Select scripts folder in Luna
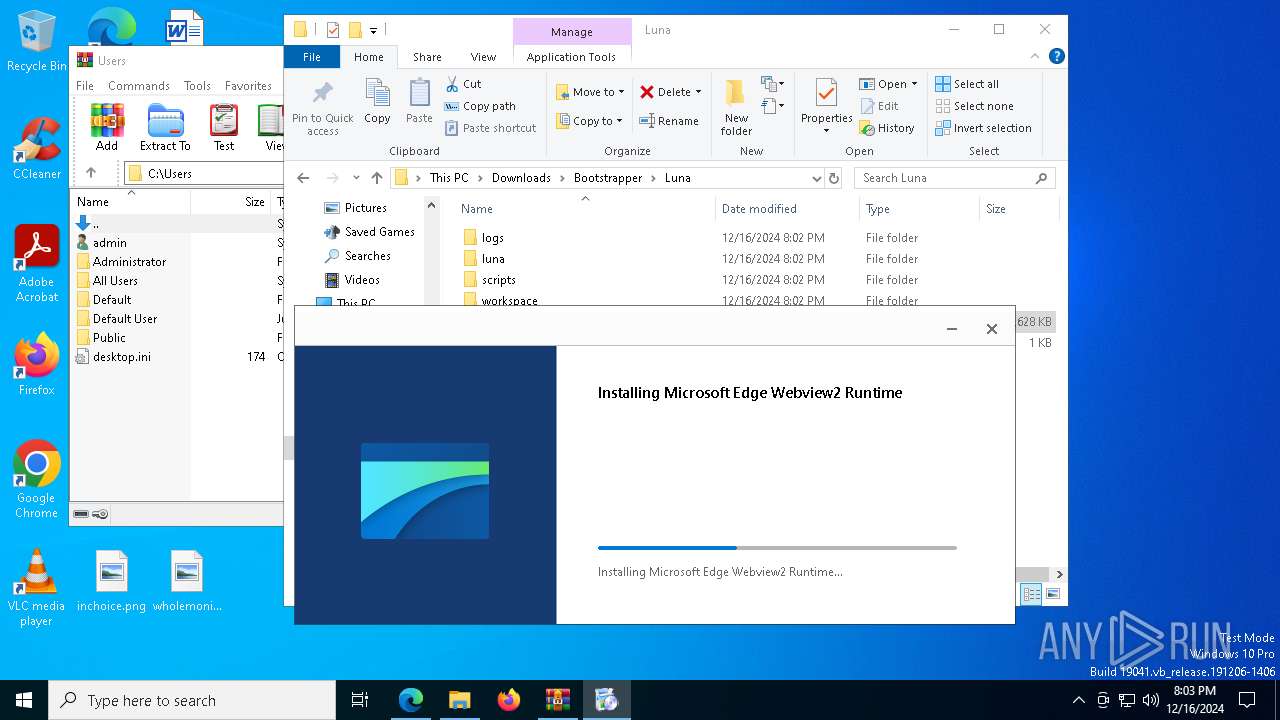 coord(498,280)
